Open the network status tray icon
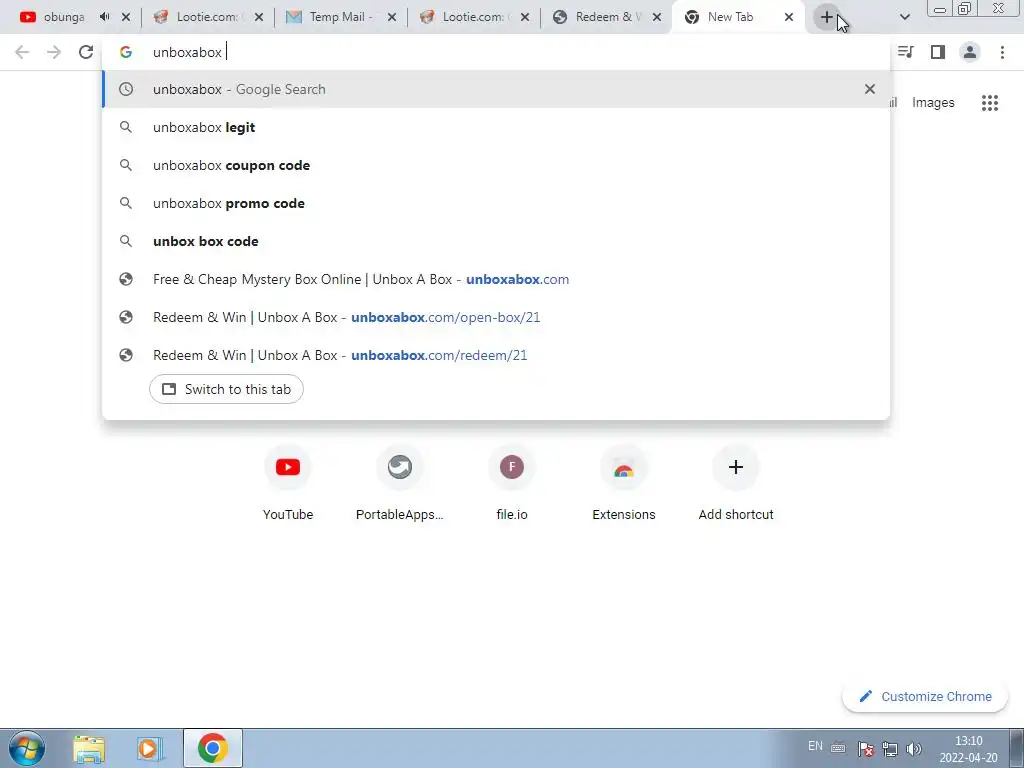The height and width of the screenshot is (768, 1024). 889,749
